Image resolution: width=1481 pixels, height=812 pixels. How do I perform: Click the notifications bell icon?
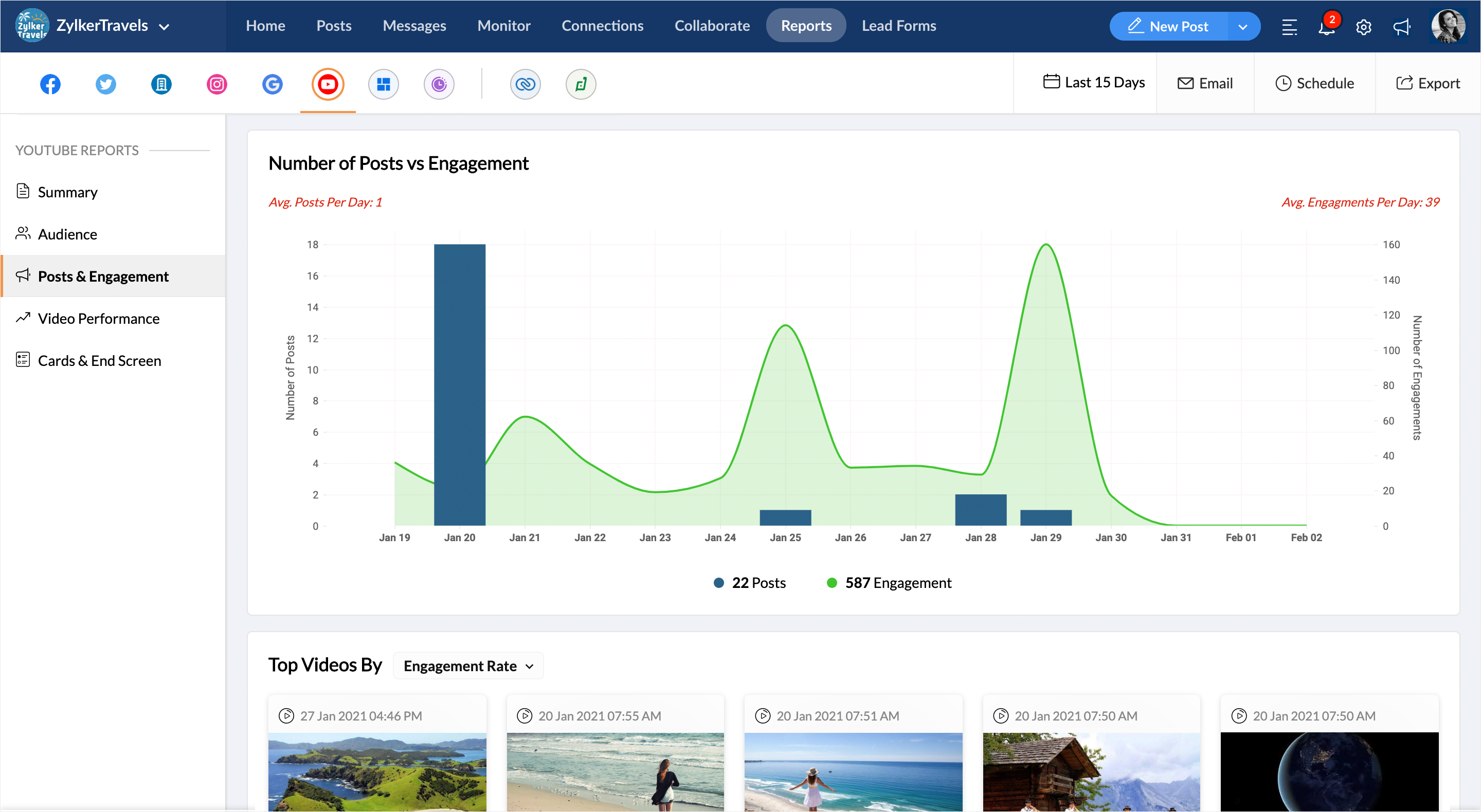tap(1326, 27)
